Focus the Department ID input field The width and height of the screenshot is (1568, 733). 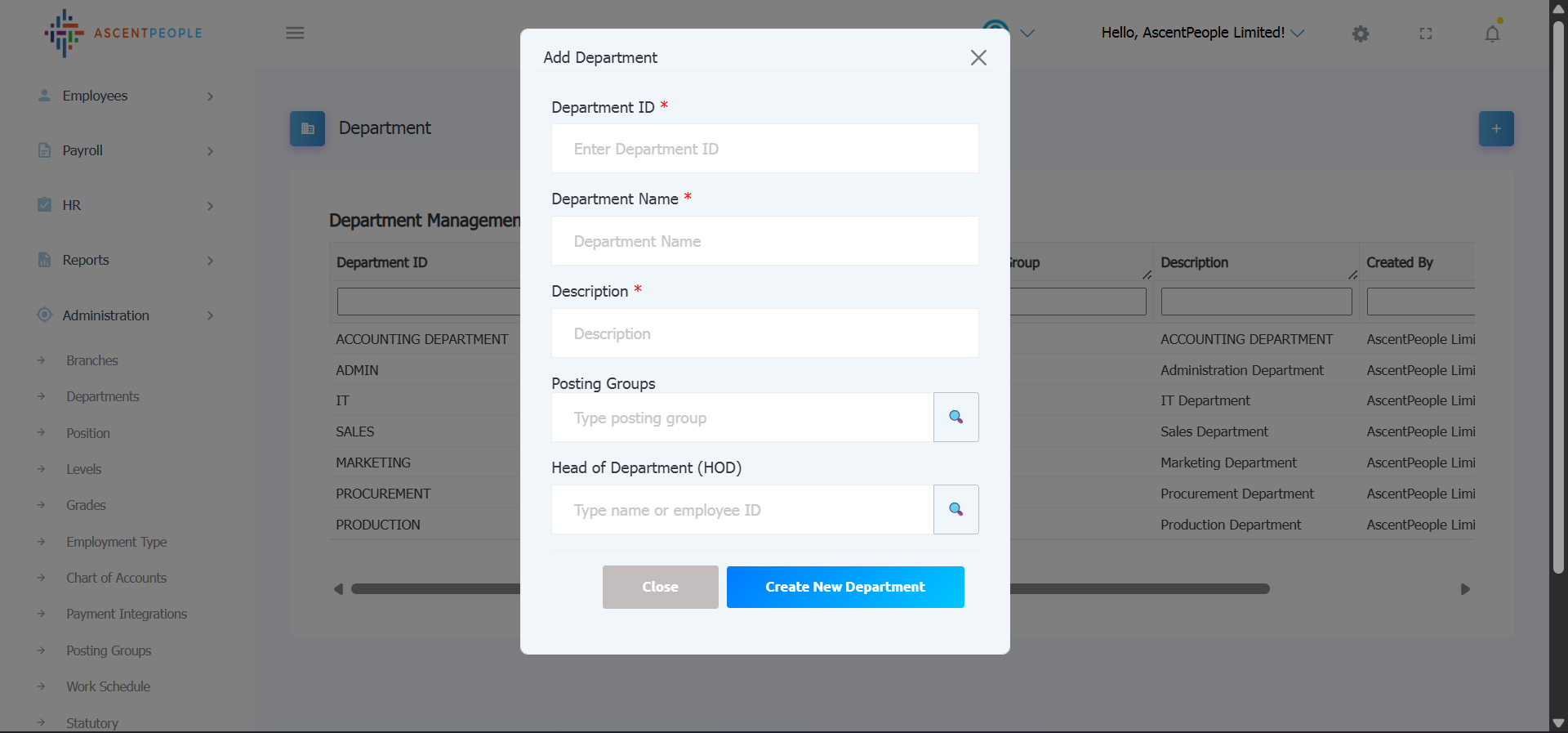point(764,149)
